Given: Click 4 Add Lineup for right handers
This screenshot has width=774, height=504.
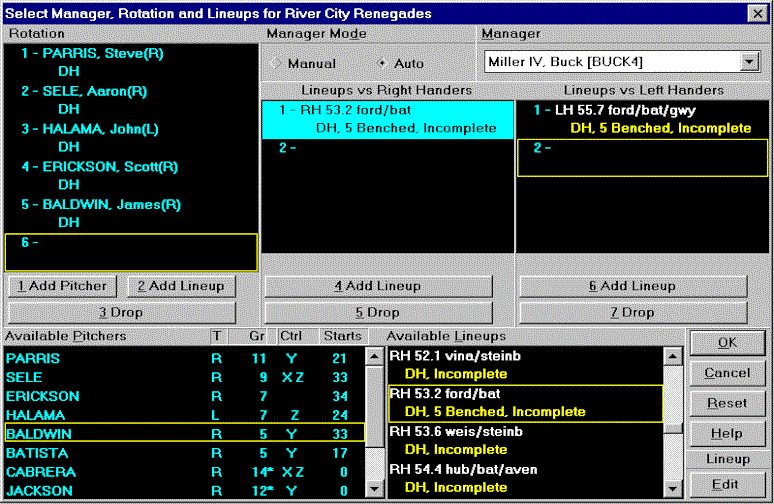Looking at the screenshot, I should click(x=377, y=286).
